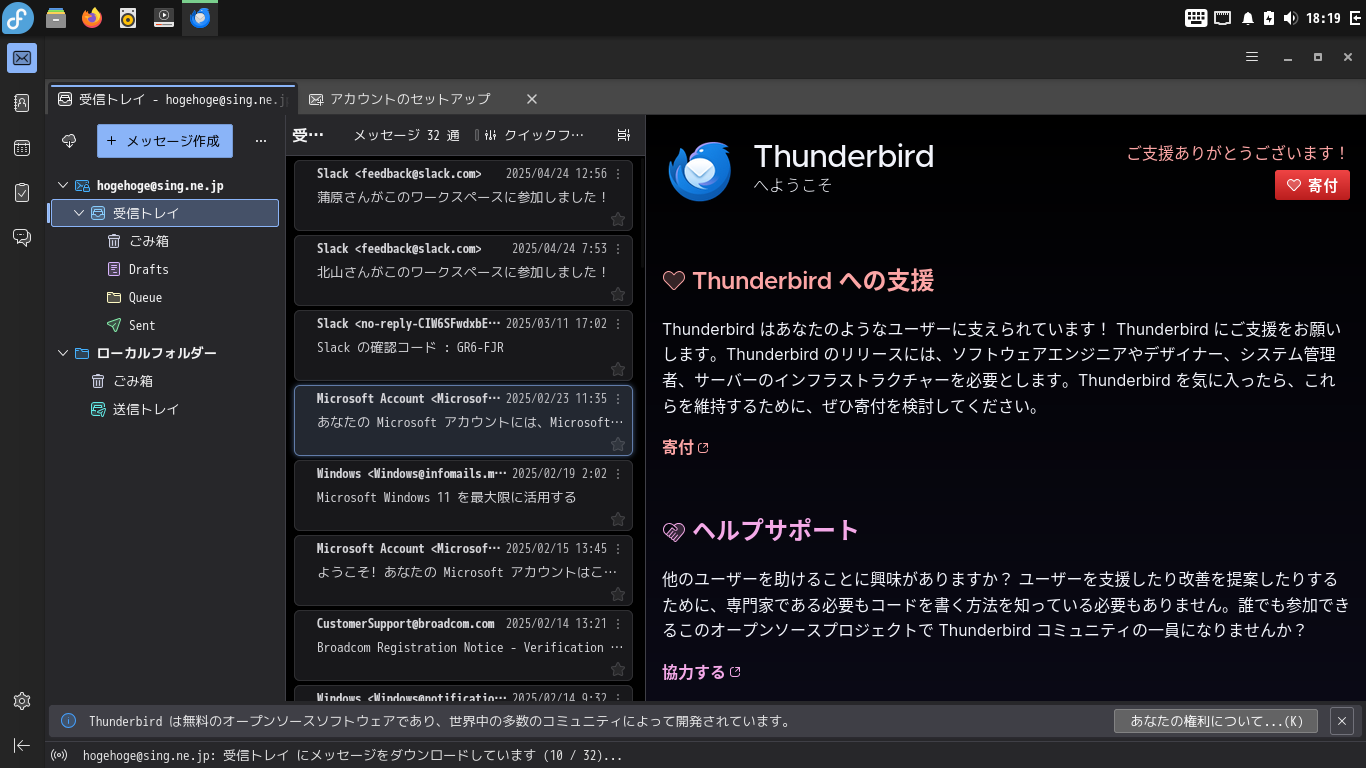This screenshot has width=1366, height=768.
Task: Open the Chat space
Action: [x=22, y=237]
